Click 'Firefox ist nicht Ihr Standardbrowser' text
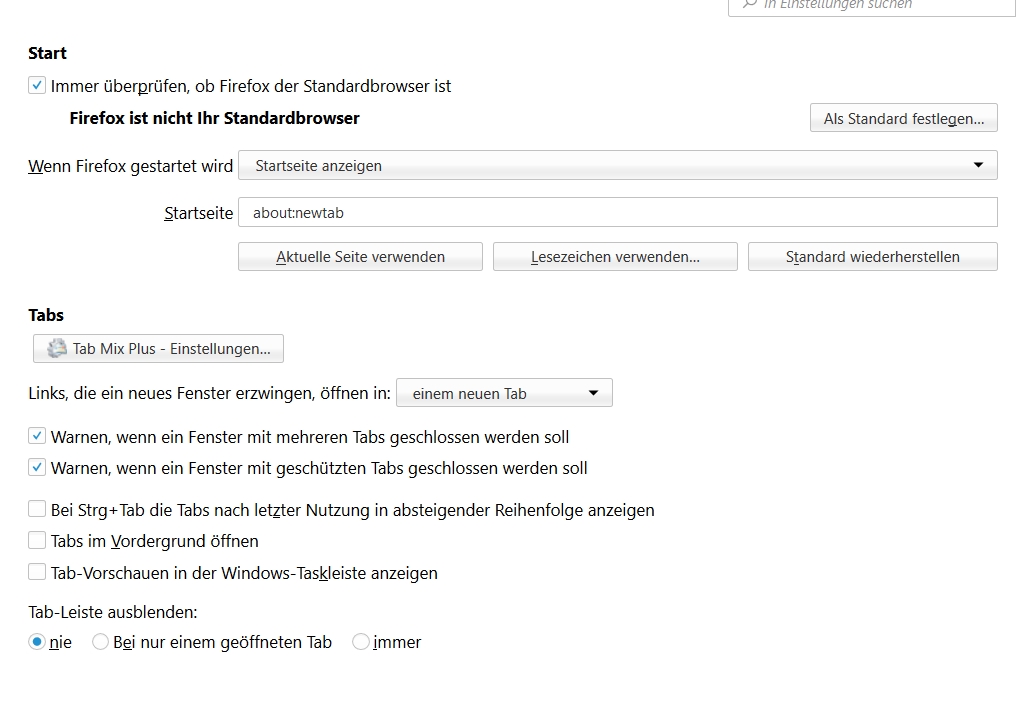This screenshot has height=701, width=1033. point(215,118)
